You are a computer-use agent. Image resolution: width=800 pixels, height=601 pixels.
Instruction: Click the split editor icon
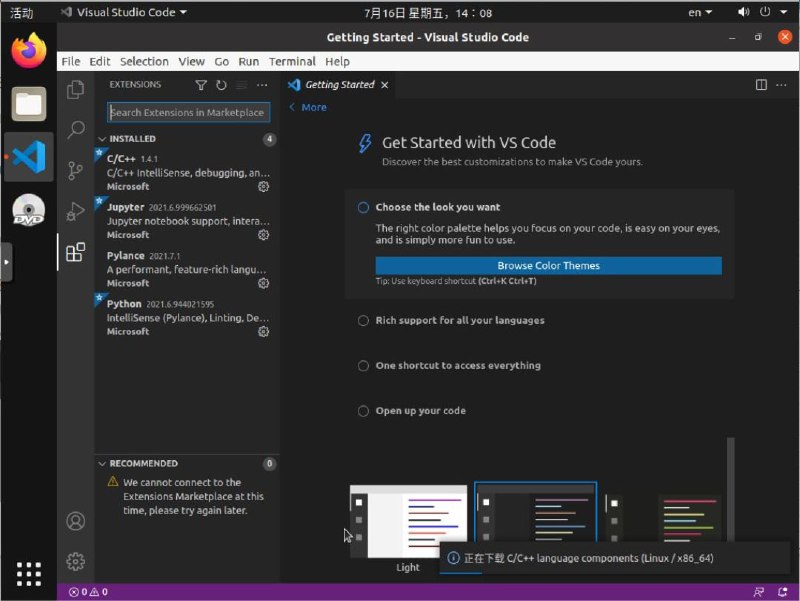[761, 86]
